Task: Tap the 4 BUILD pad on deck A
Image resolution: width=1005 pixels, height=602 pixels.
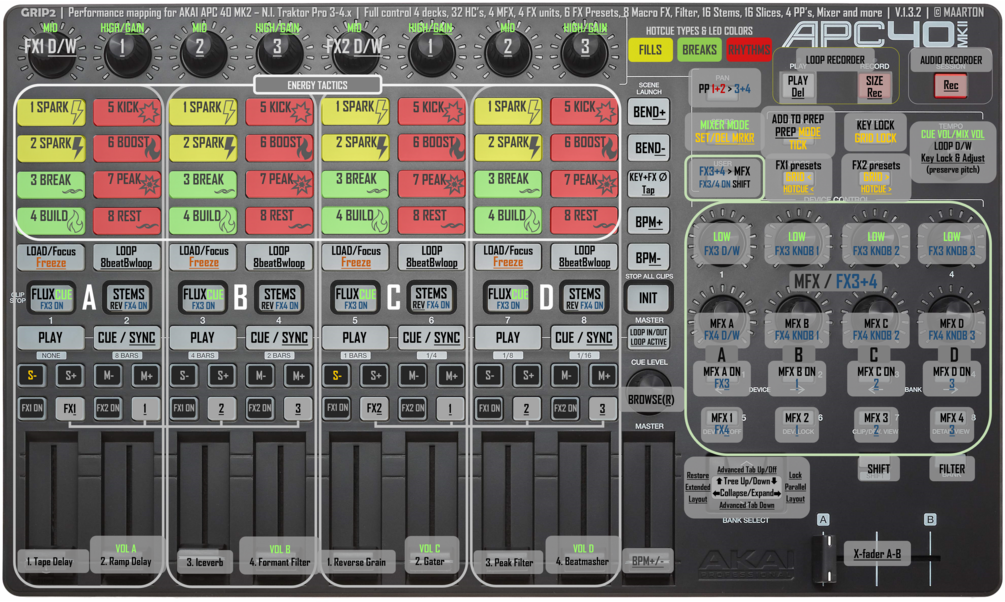Action: click(51, 221)
